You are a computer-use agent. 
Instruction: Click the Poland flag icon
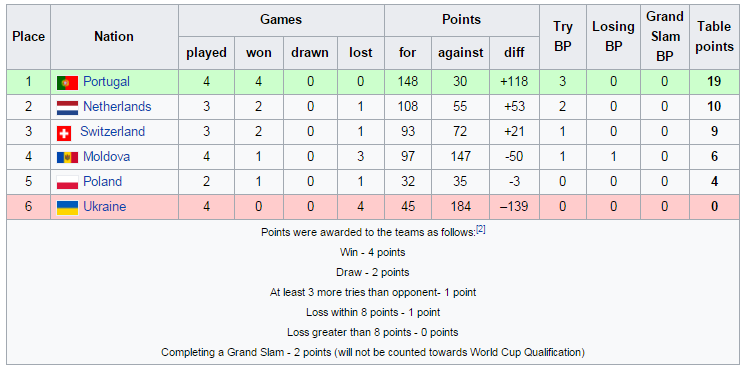point(67,182)
